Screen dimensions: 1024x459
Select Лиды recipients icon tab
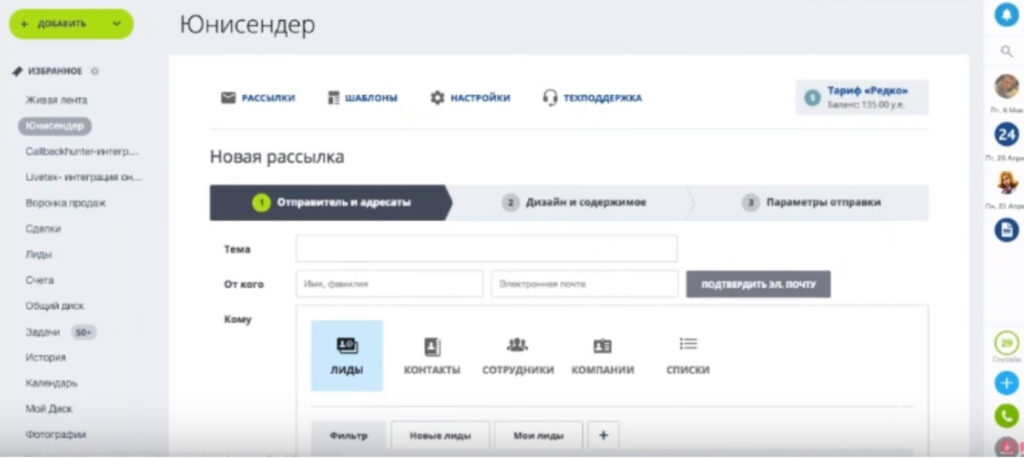click(x=347, y=355)
